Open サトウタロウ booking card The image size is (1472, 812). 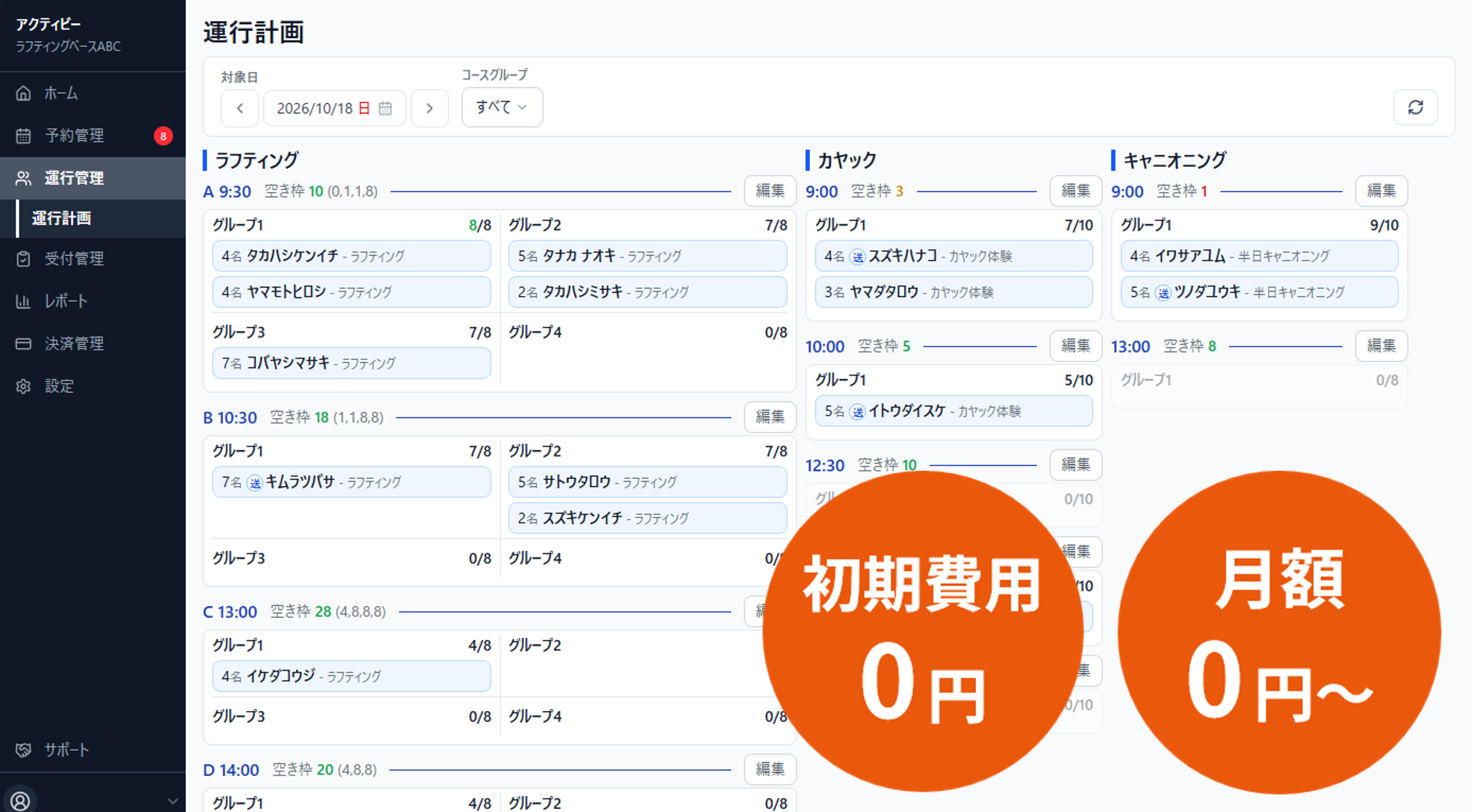[x=648, y=482]
